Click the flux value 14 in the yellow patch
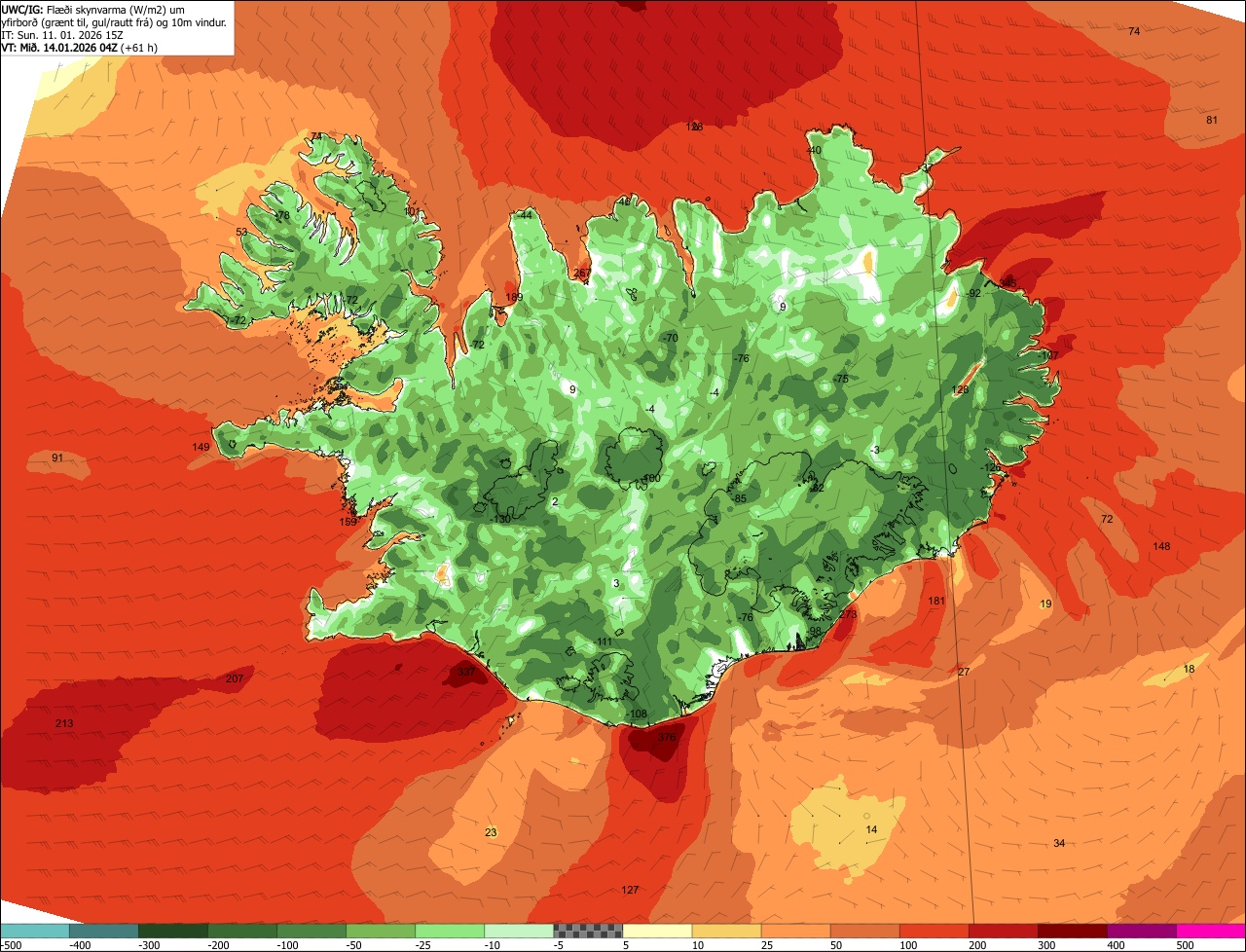 [x=871, y=829]
